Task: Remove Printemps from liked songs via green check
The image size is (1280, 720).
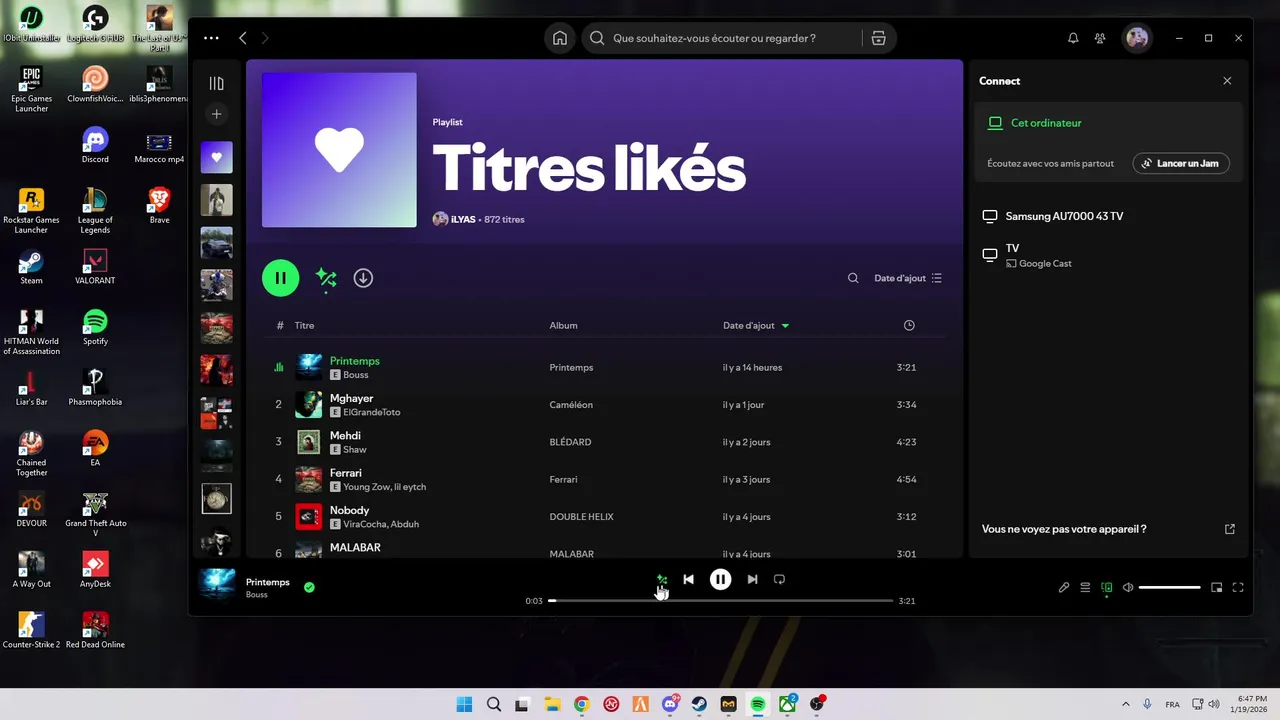Action: [309, 587]
